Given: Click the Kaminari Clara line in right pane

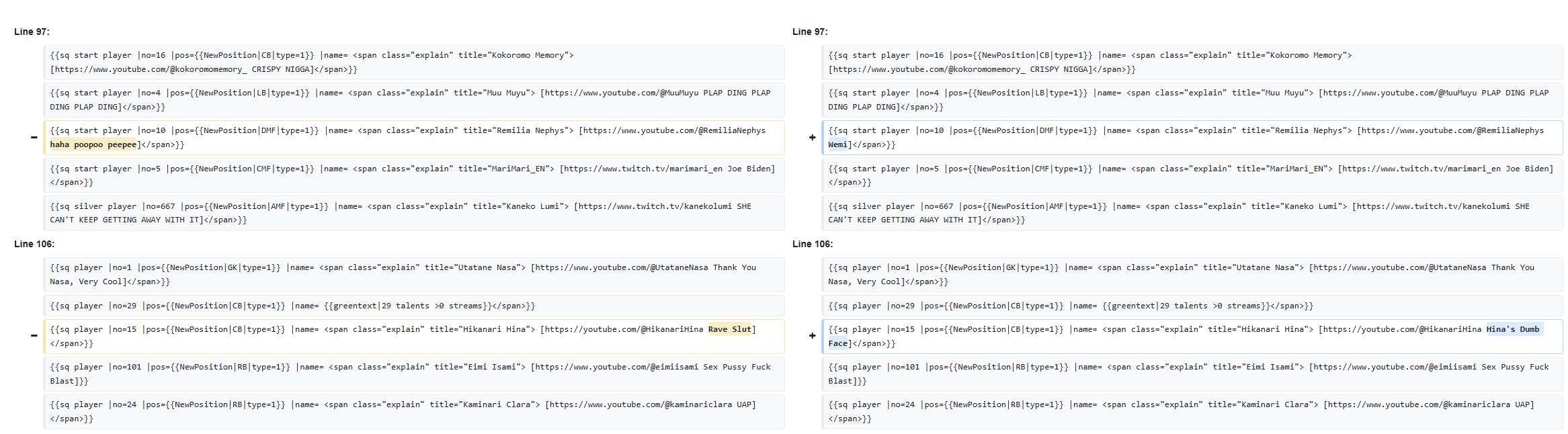Looking at the screenshot, I should tap(1192, 412).
